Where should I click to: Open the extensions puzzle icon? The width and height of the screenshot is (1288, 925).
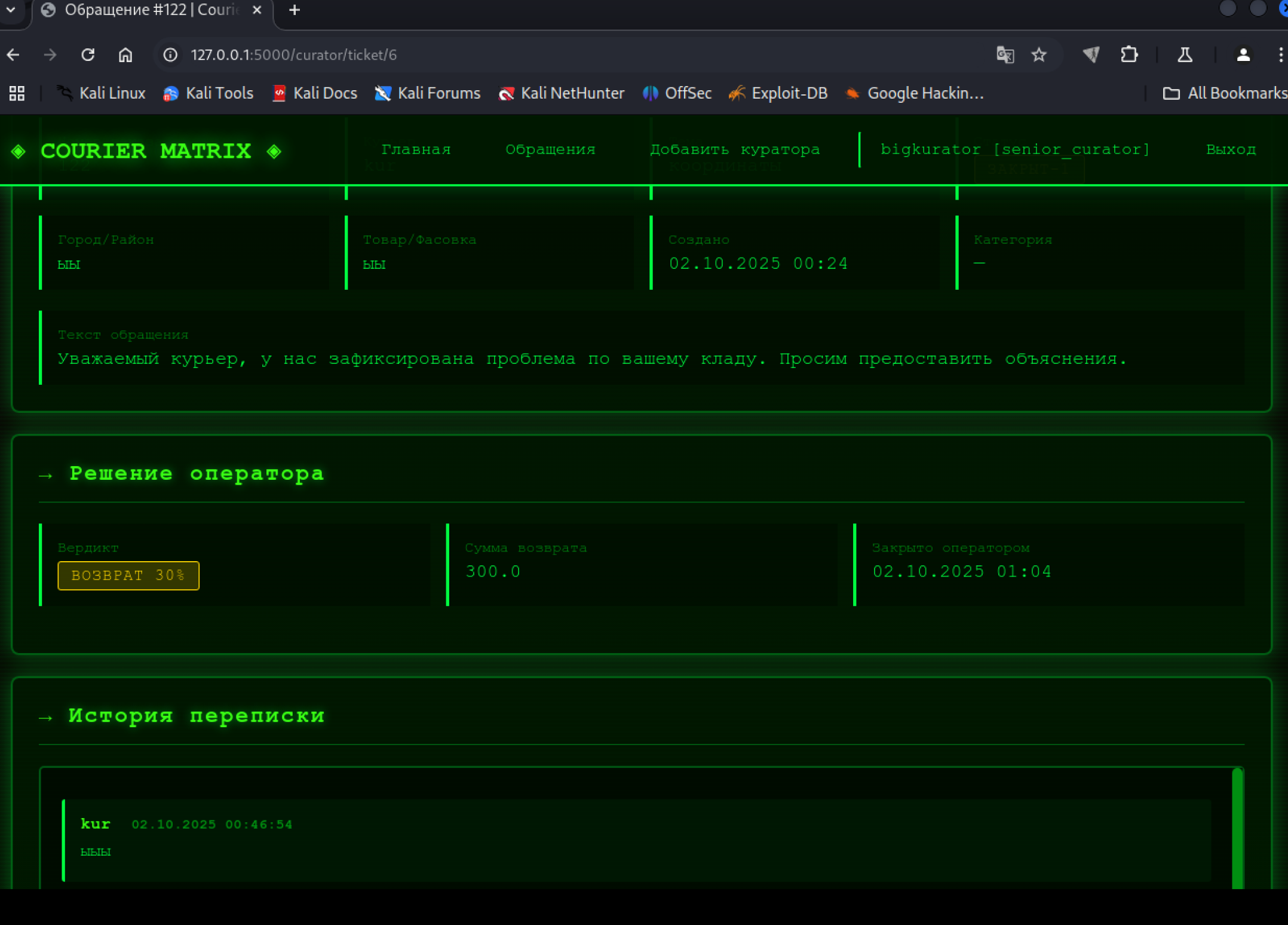(x=1128, y=55)
